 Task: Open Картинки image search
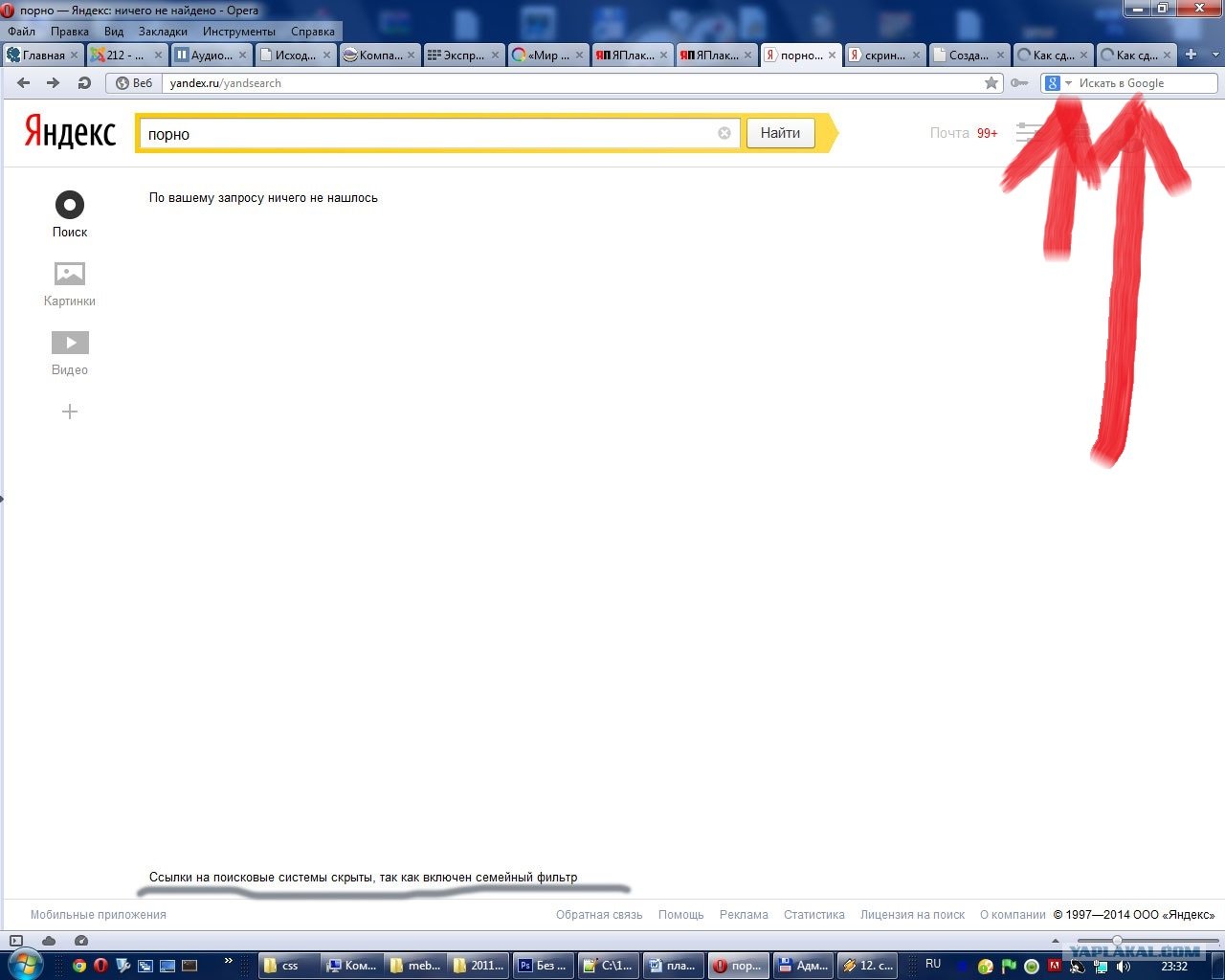click(x=70, y=284)
